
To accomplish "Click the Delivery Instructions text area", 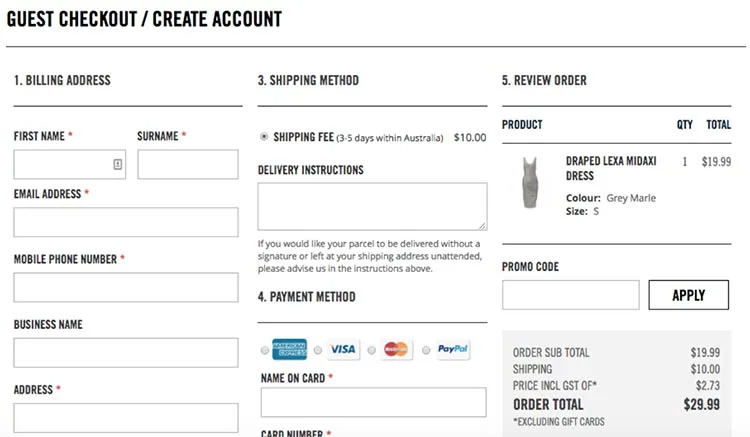I will pyautogui.click(x=372, y=206).
